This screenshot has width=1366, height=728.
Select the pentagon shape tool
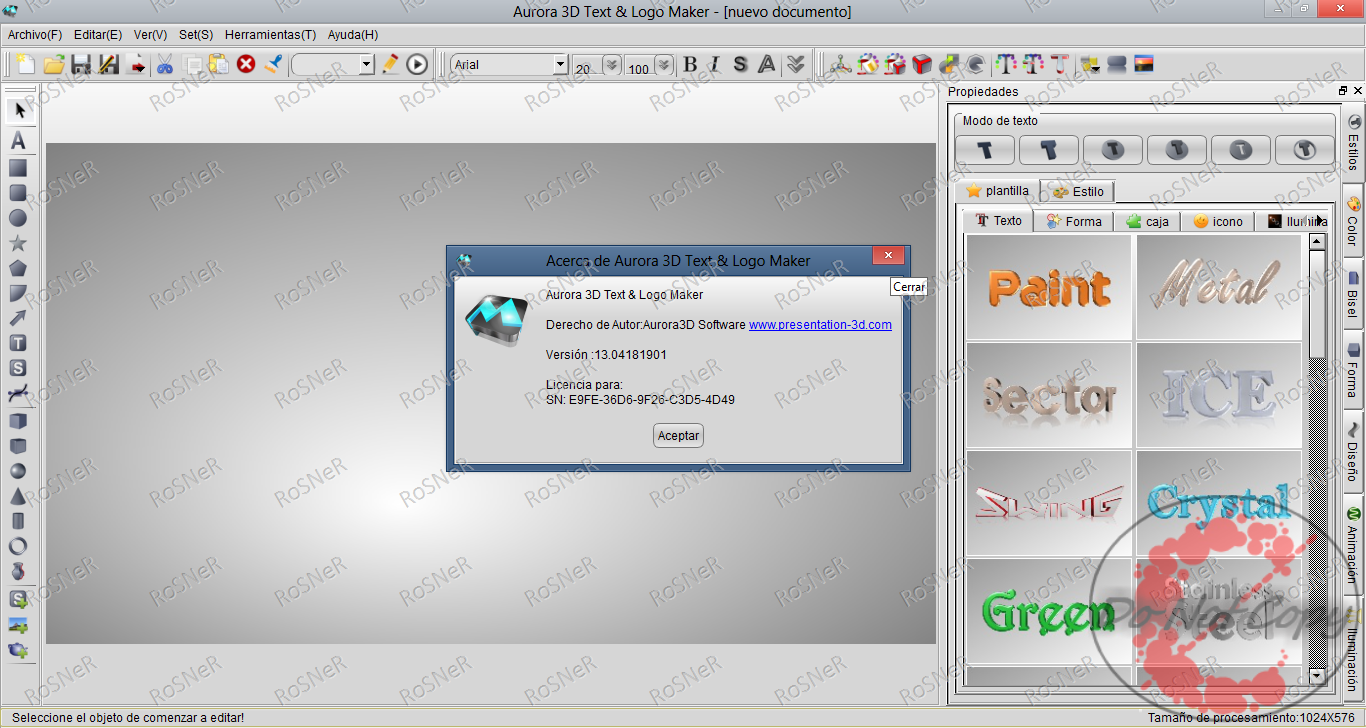(x=18, y=268)
